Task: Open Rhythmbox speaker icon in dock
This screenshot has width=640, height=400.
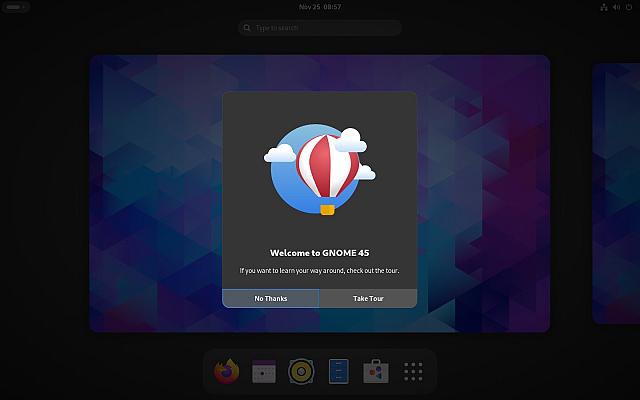Action: [301, 371]
